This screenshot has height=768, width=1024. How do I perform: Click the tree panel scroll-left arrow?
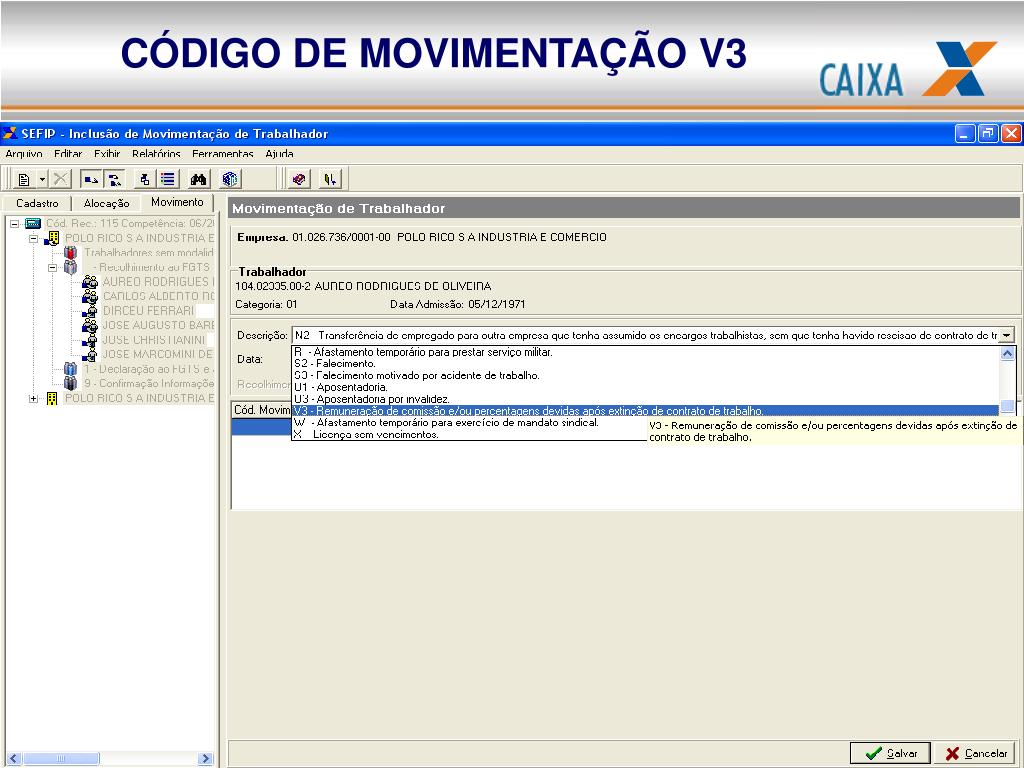coord(14,758)
